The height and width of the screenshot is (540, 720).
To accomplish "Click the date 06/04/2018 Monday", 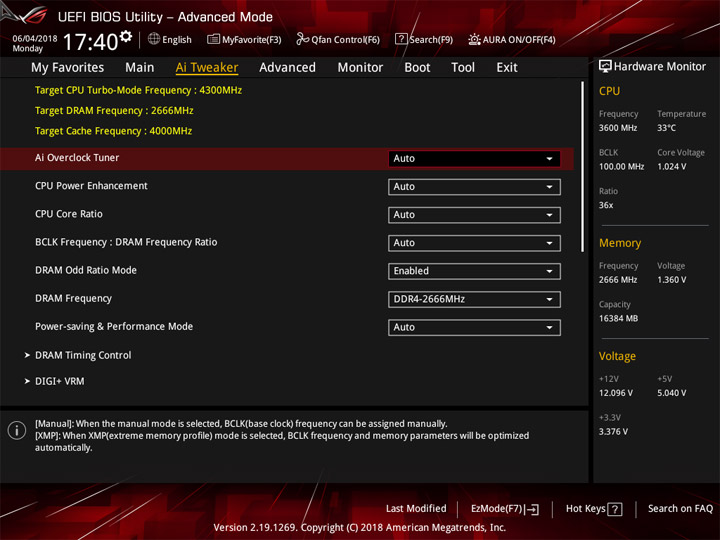I will tap(34, 43).
